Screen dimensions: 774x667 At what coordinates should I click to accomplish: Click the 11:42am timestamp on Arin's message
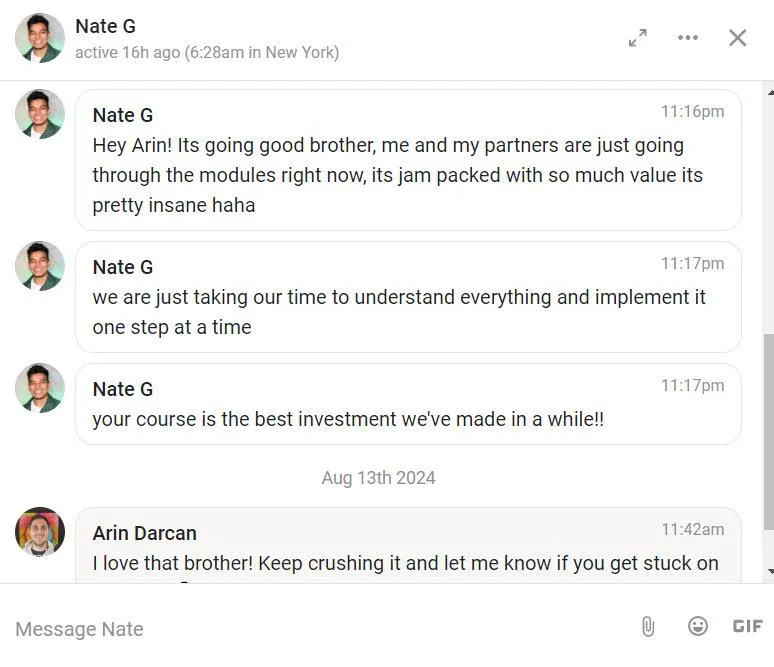pyautogui.click(x=692, y=529)
